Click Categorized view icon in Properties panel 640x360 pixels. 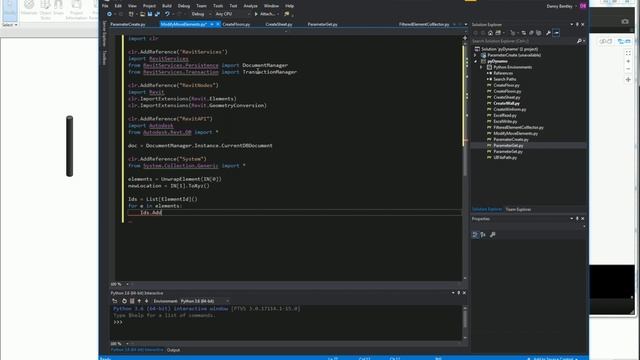tap(476, 235)
